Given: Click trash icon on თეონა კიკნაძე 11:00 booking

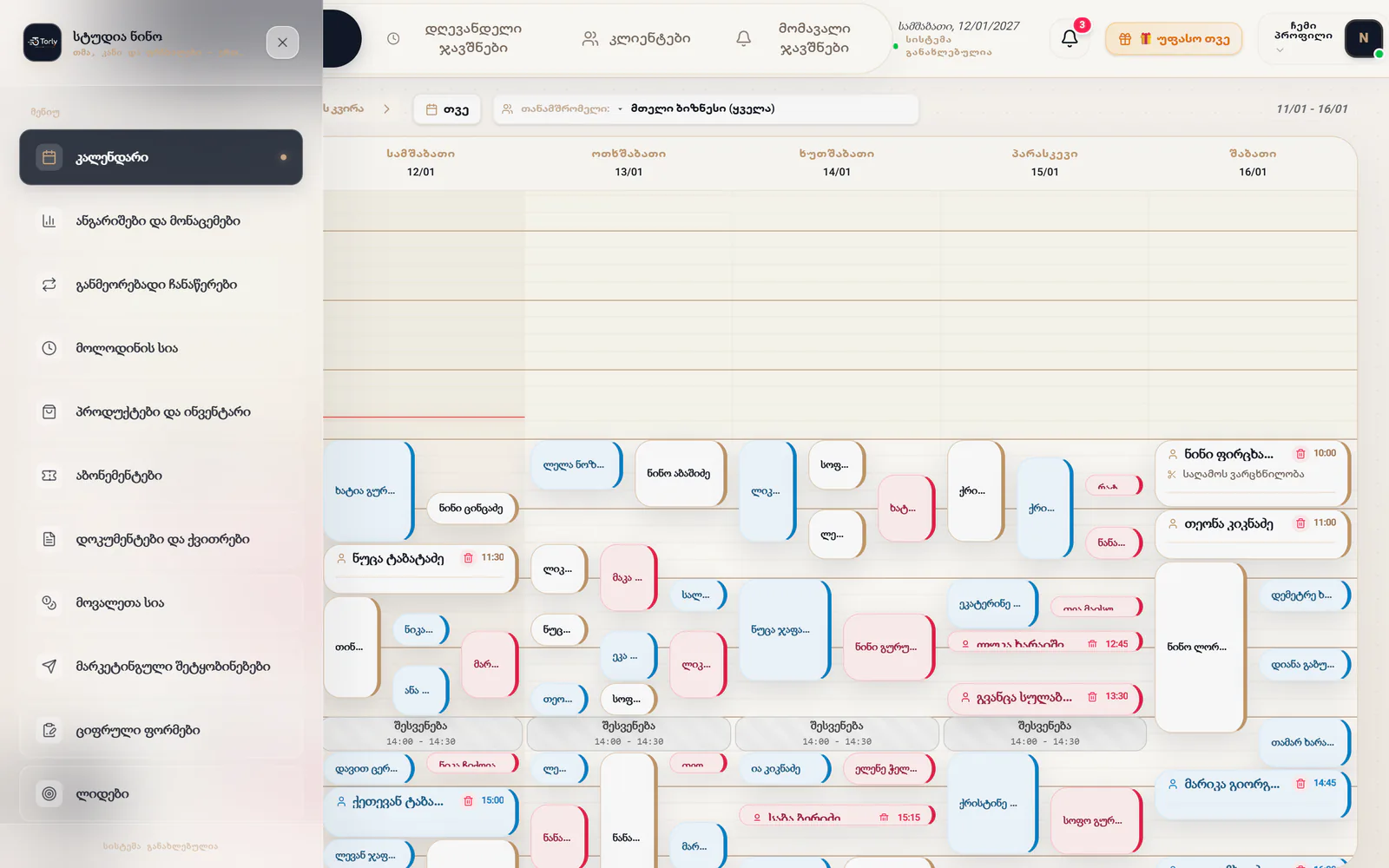Looking at the screenshot, I should click(1300, 523).
